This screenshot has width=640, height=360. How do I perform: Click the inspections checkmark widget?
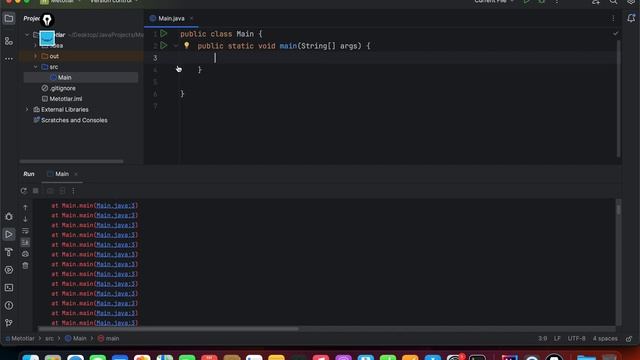point(616,33)
